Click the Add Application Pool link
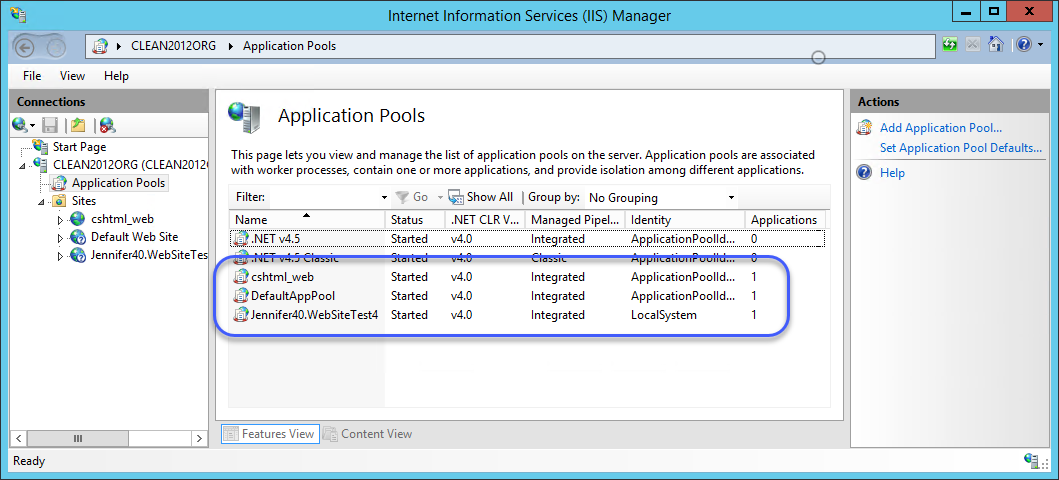The width and height of the screenshot is (1059, 480). point(940,128)
